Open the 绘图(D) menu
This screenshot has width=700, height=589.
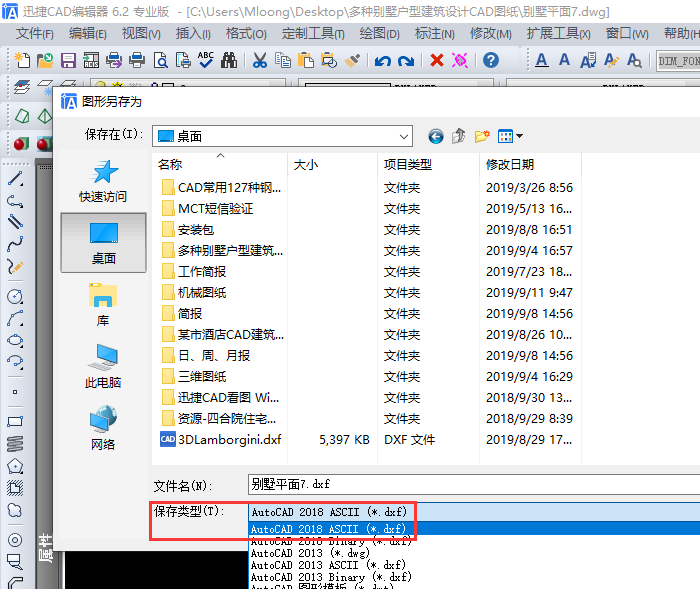pos(379,33)
